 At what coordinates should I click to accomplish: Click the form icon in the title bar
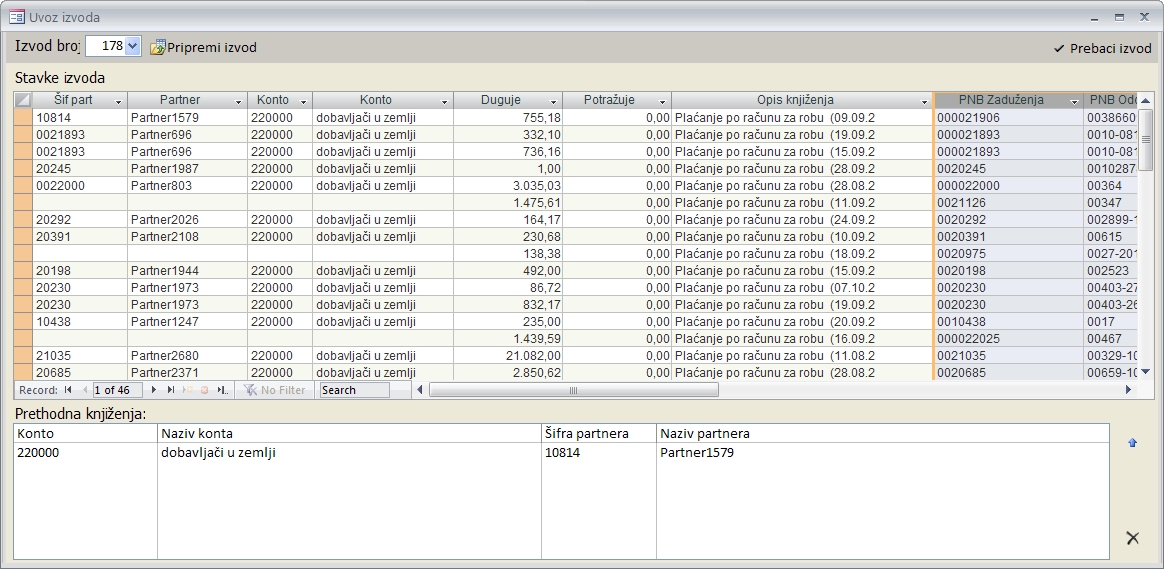click(x=17, y=17)
